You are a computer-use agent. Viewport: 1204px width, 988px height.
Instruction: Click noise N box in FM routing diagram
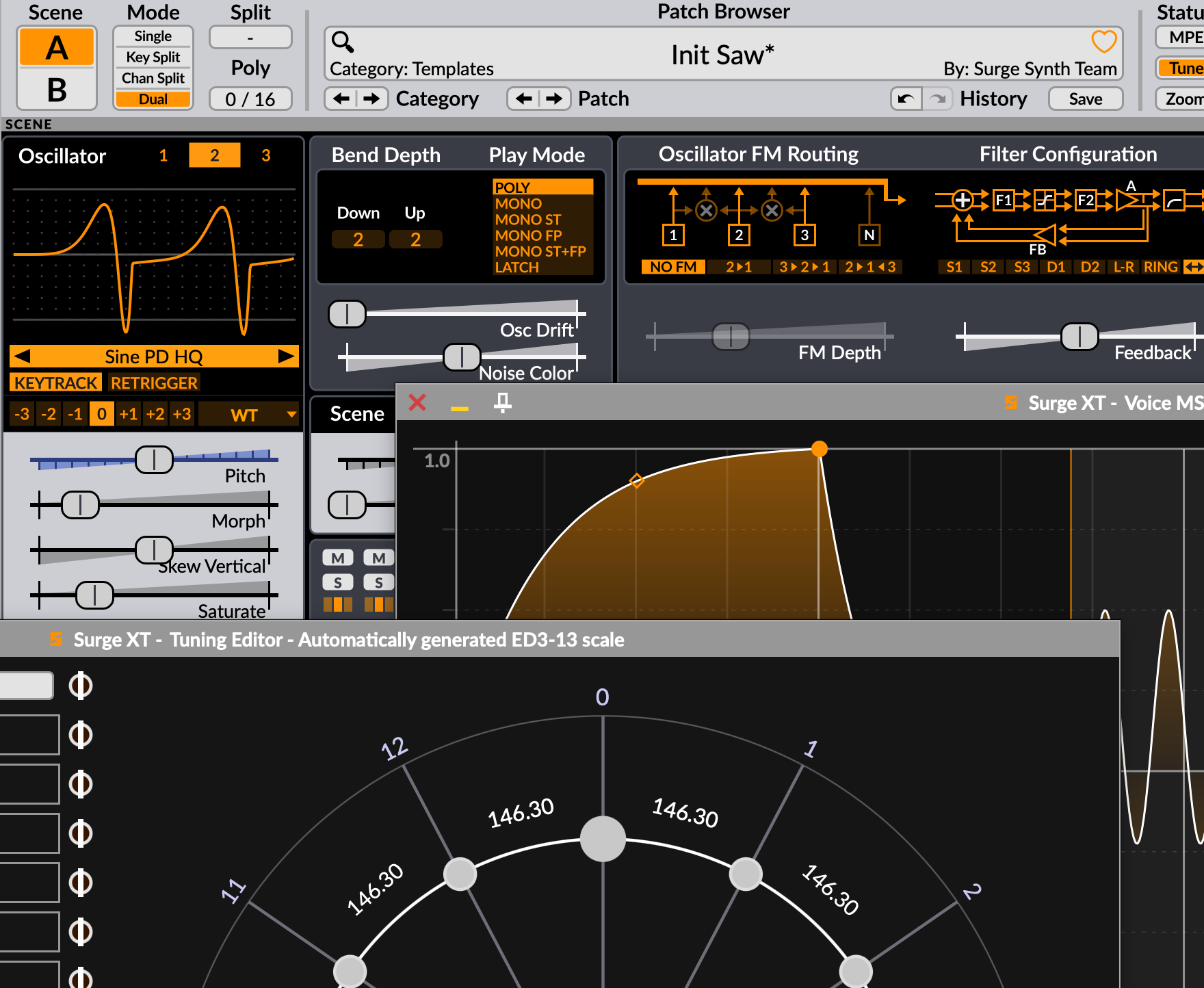pos(869,235)
